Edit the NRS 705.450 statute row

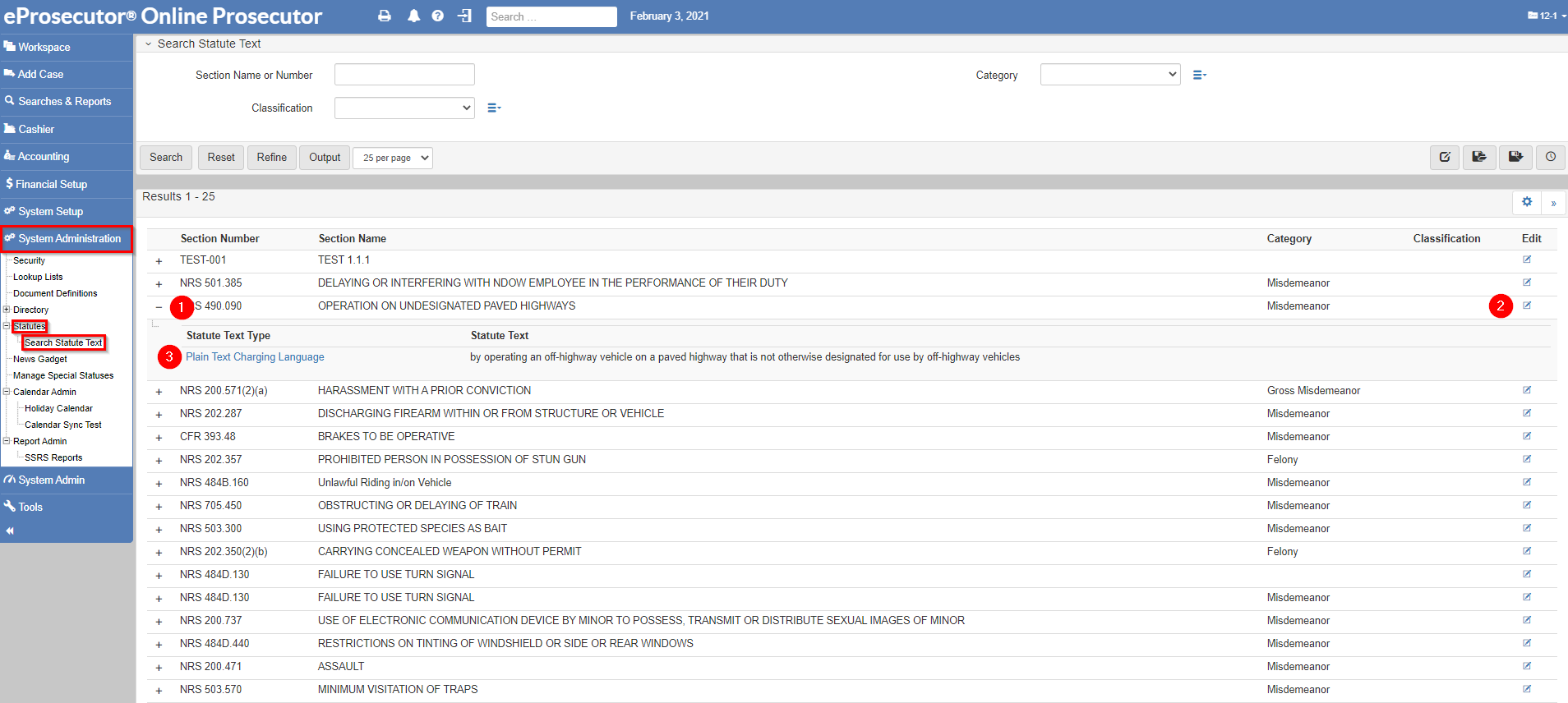(1527, 505)
